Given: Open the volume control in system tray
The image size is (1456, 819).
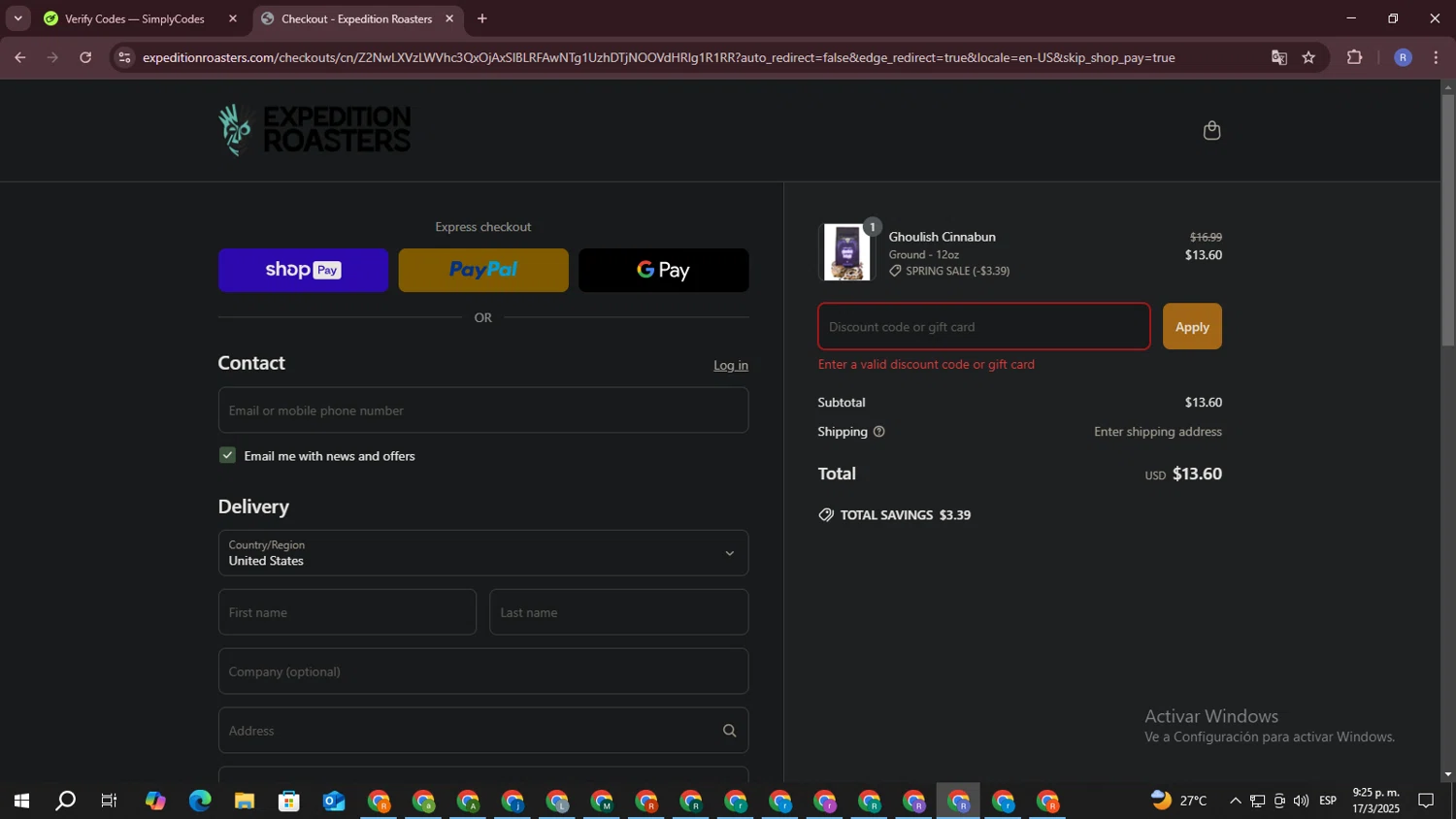Looking at the screenshot, I should tap(1301, 801).
